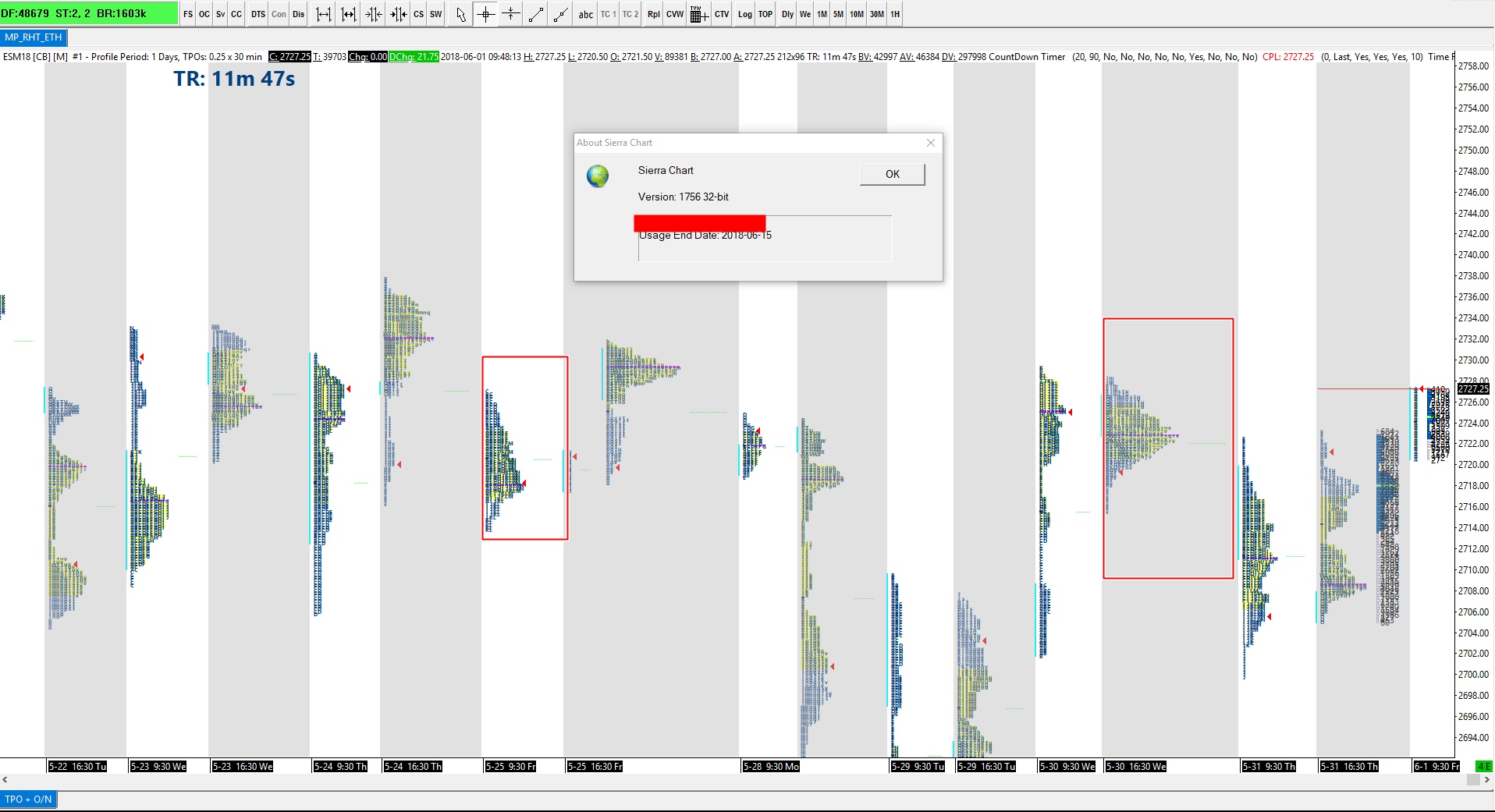This screenshot has width=1495, height=812.
Task: Click the right arrow of horizontal scrollbar
Action: click(1487, 779)
